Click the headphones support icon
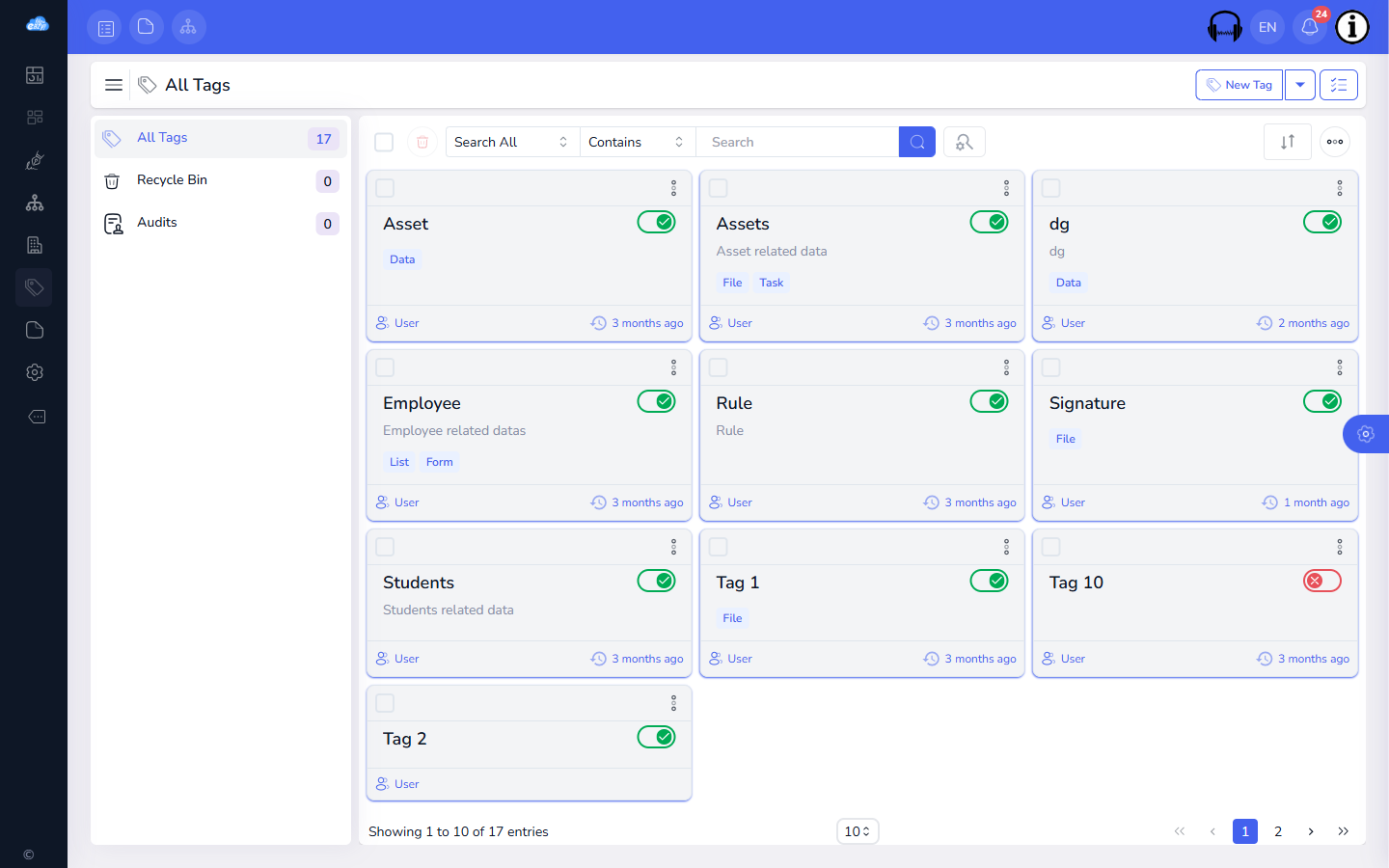This screenshot has height=868, width=1389. click(1225, 27)
